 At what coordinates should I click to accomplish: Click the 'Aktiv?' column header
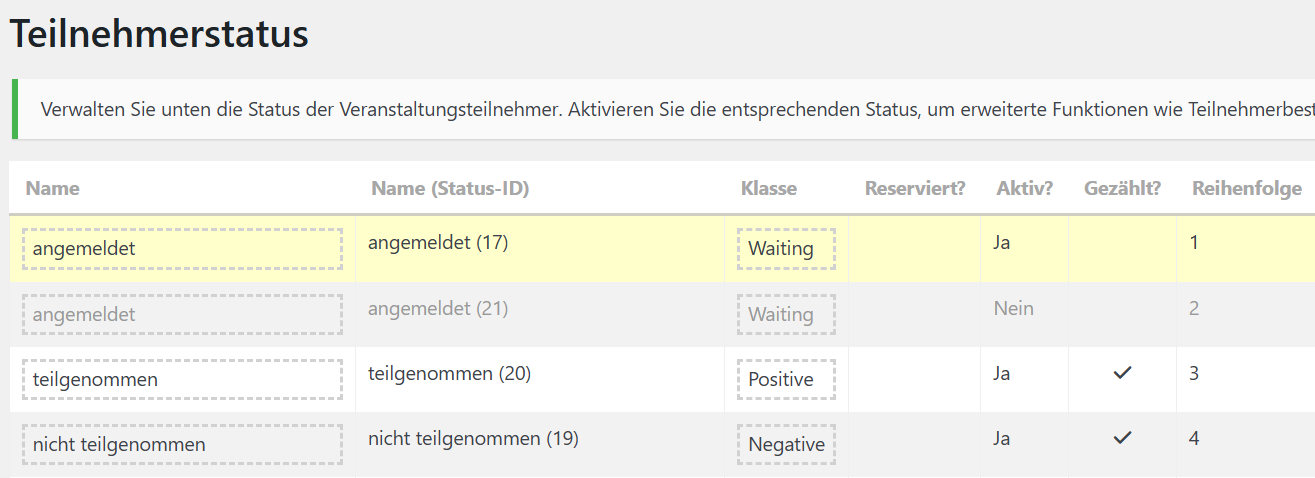[1024, 188]
